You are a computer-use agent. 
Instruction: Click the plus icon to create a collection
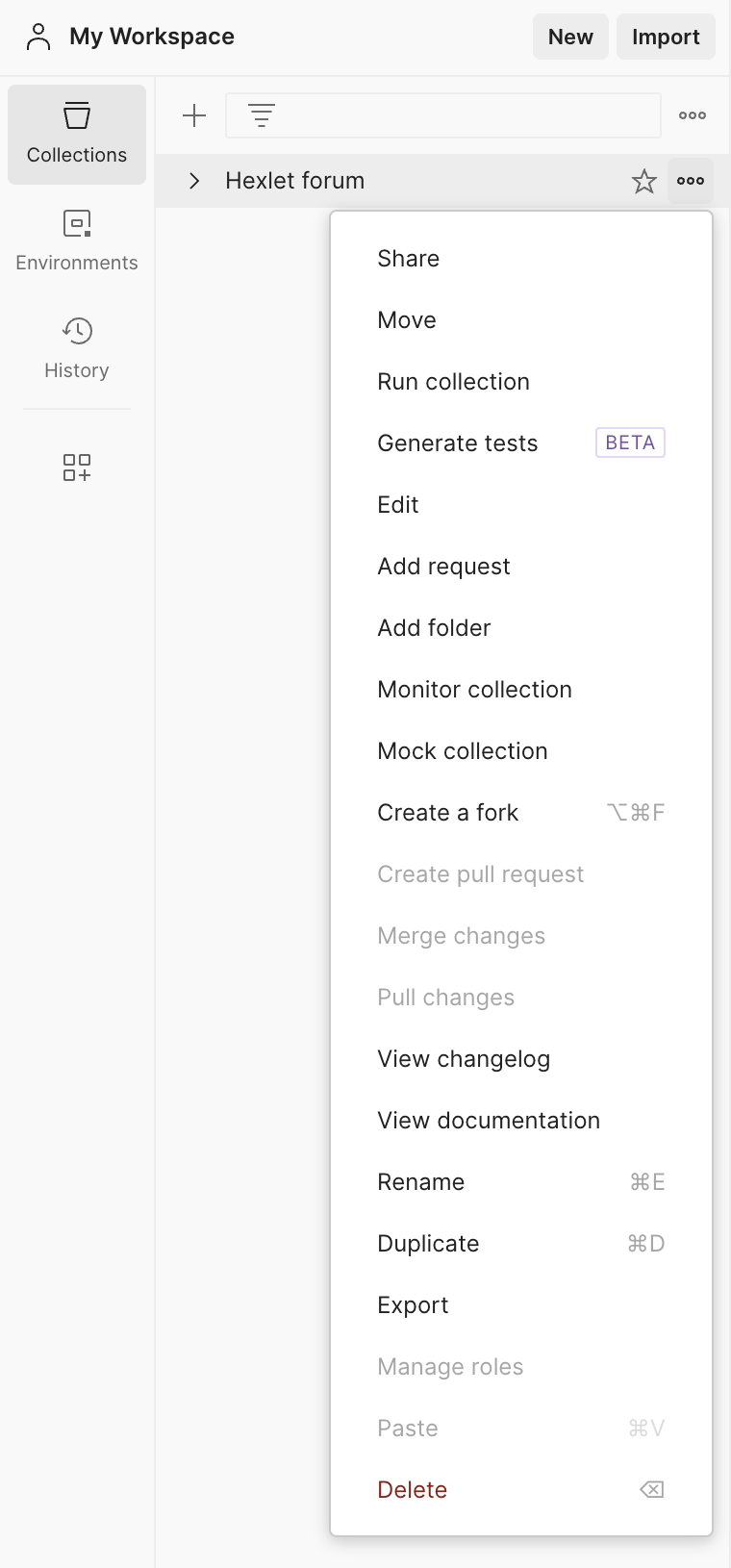(x=194, y=115)
